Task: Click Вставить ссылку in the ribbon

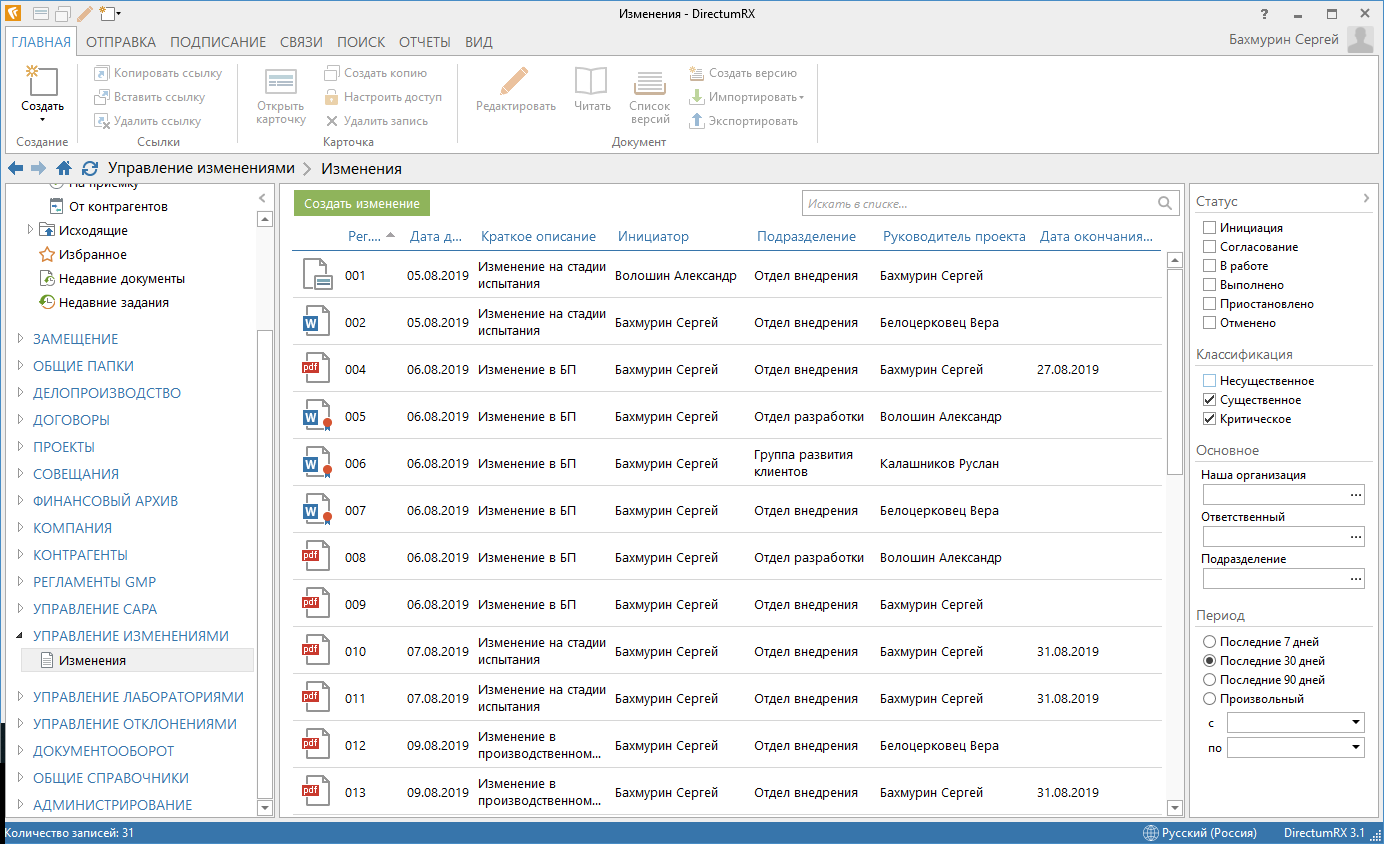Action: pos(149,97)
